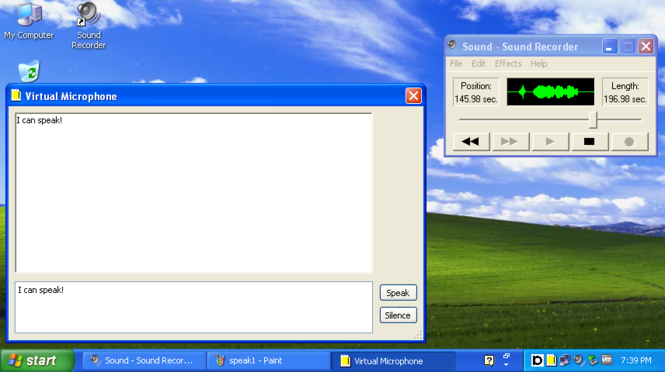Select the Recycle Bin desktop icon

click(x=29, y=71)
